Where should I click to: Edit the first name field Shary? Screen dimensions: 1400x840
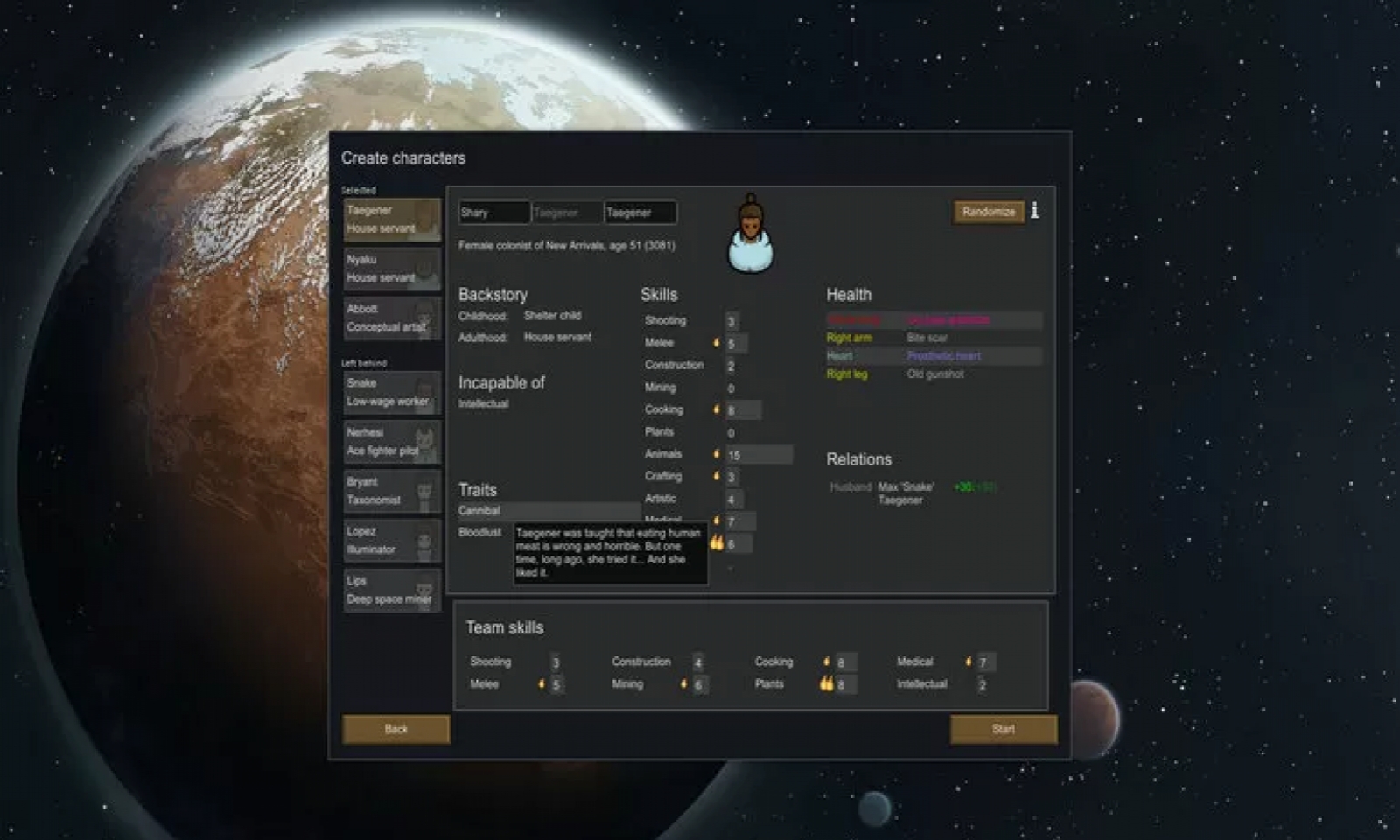494,213
